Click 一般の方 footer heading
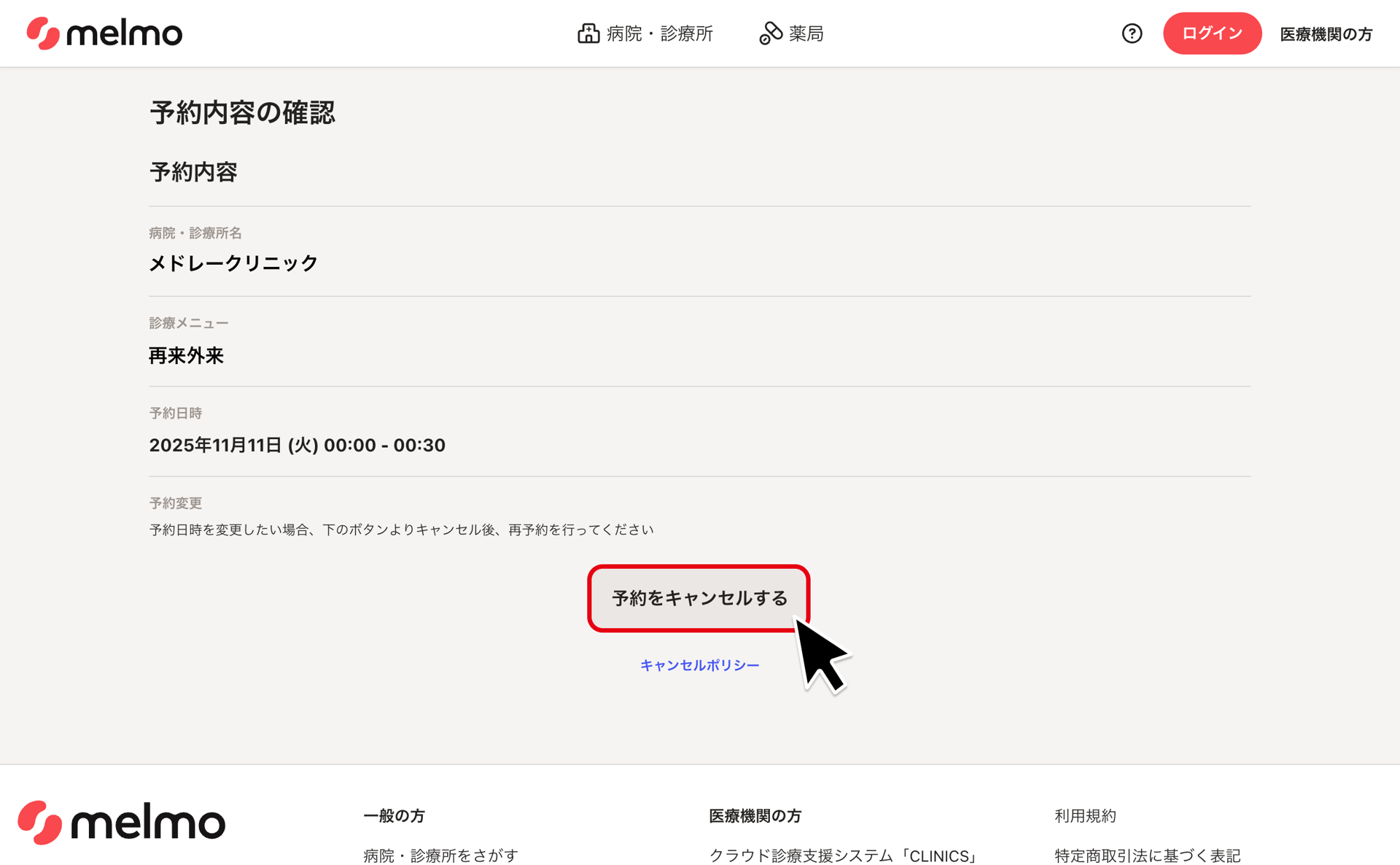This screenshot has width=1400, height=865. click(x=394, y=816)
